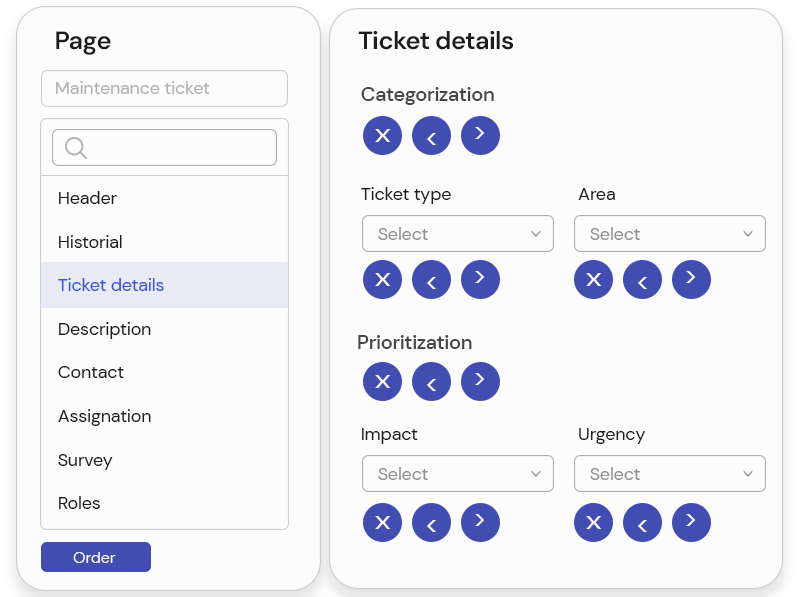Viewport: 800px width, 597px height.
Task: Click the left arrow under Categorization
Action: tap(431, 135)
